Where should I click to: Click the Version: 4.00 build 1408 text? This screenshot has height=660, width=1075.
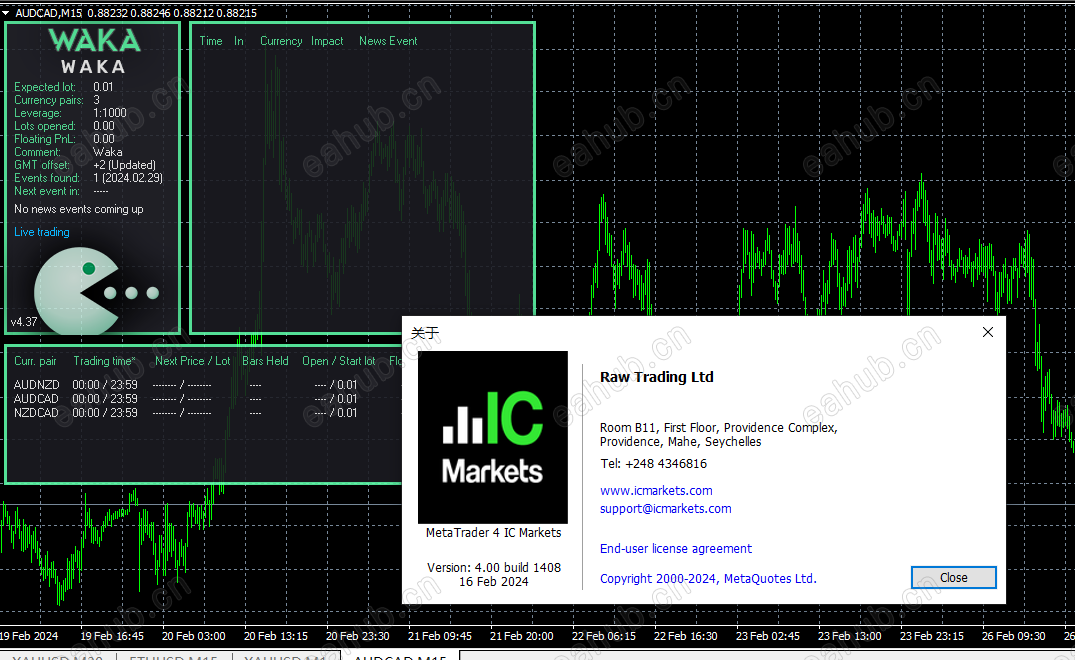point(494,567)
